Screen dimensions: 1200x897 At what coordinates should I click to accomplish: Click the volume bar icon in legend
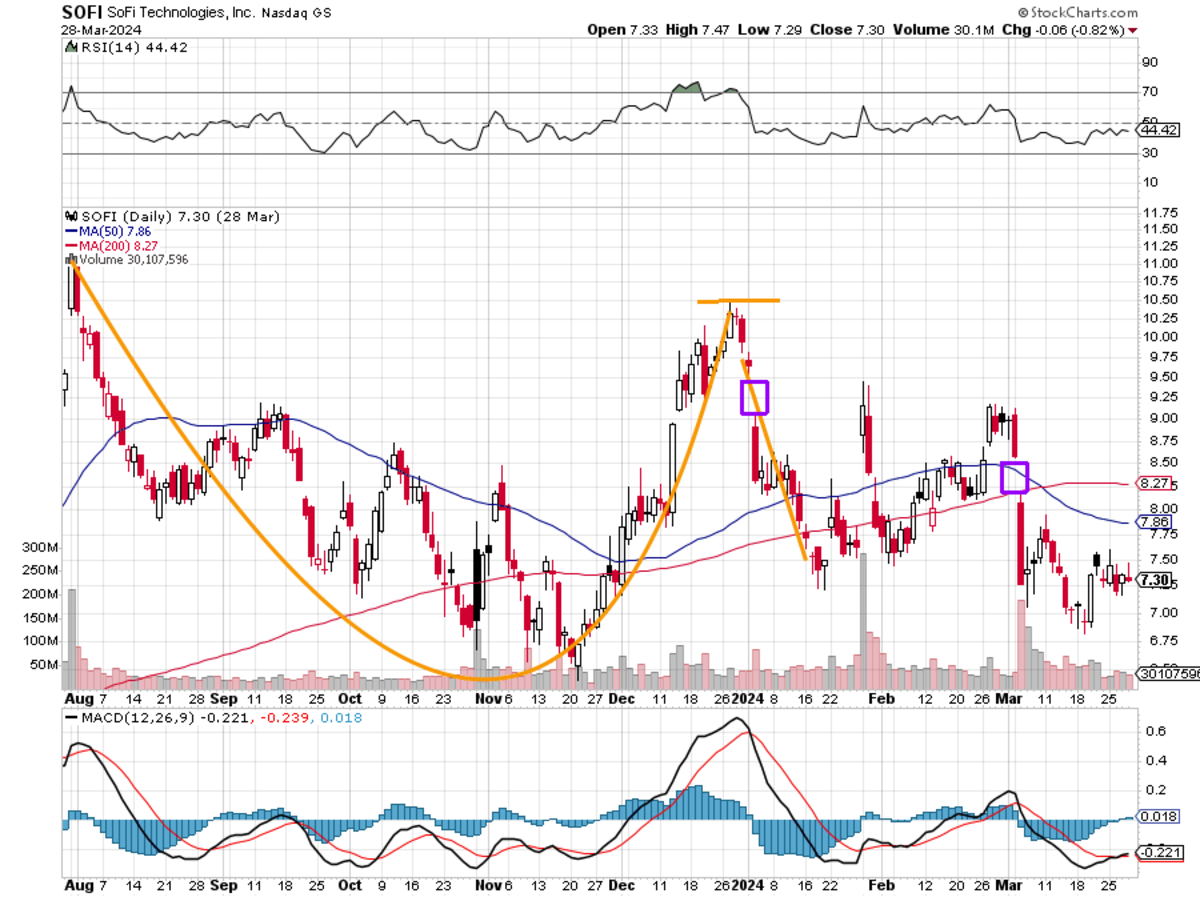click(68, 259)
